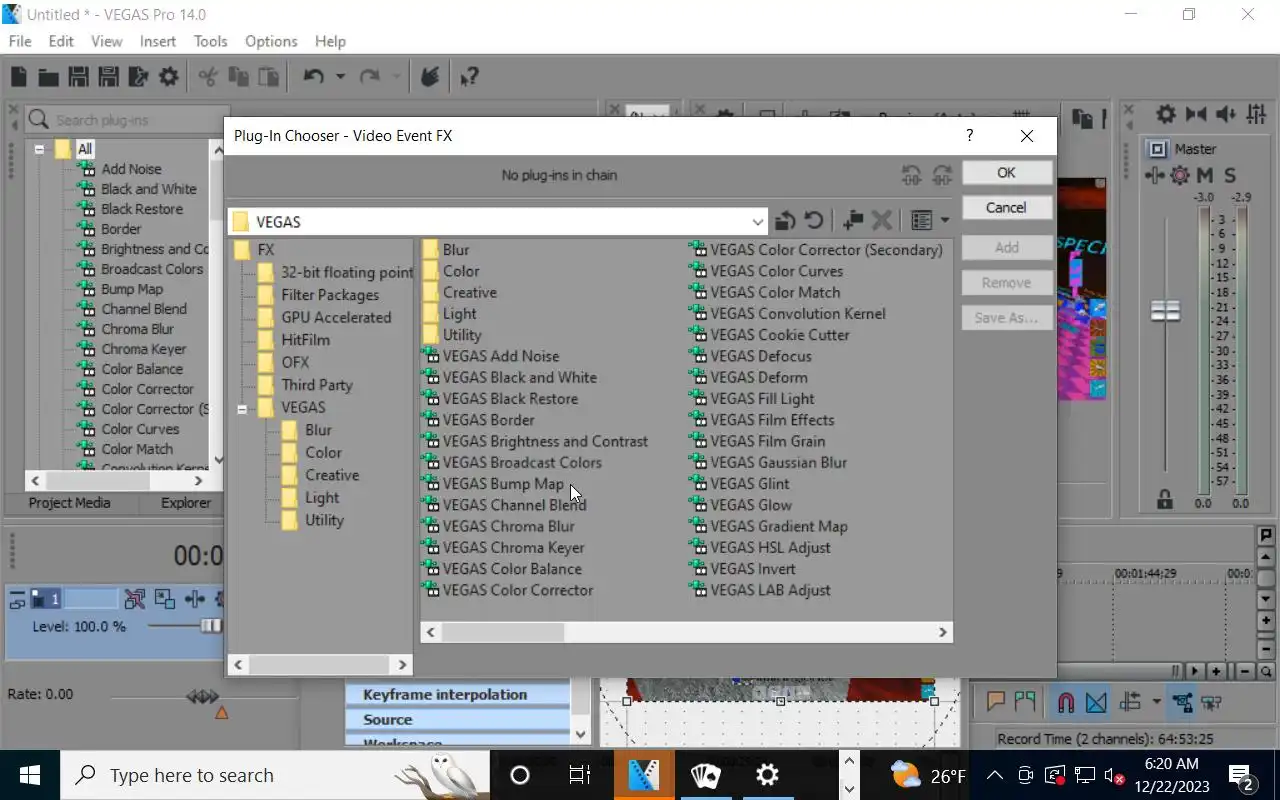Click the Rate slider triangle handle
This screenshot has height=800, width=1280.
pyautogui.click(x=222, y=713)
